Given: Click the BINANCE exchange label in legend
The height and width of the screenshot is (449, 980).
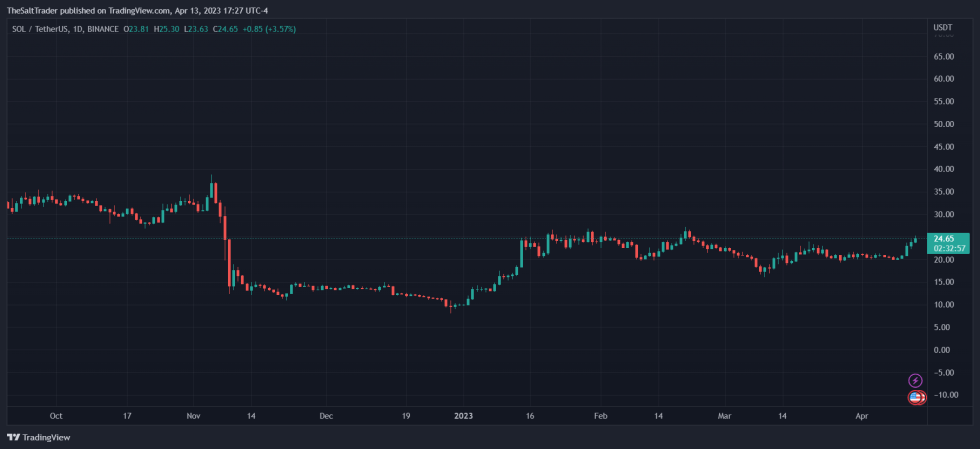Looking at the screenshot, I should [x=102, y=29].
